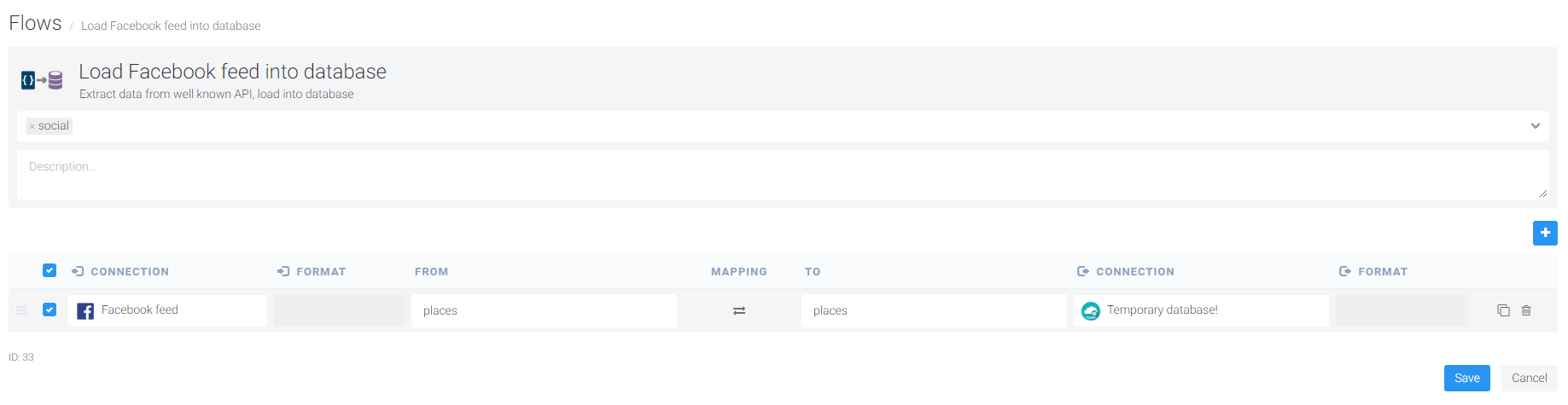Click the TO field containing places
Screen dimensions: 1568x405
point(934,310)
